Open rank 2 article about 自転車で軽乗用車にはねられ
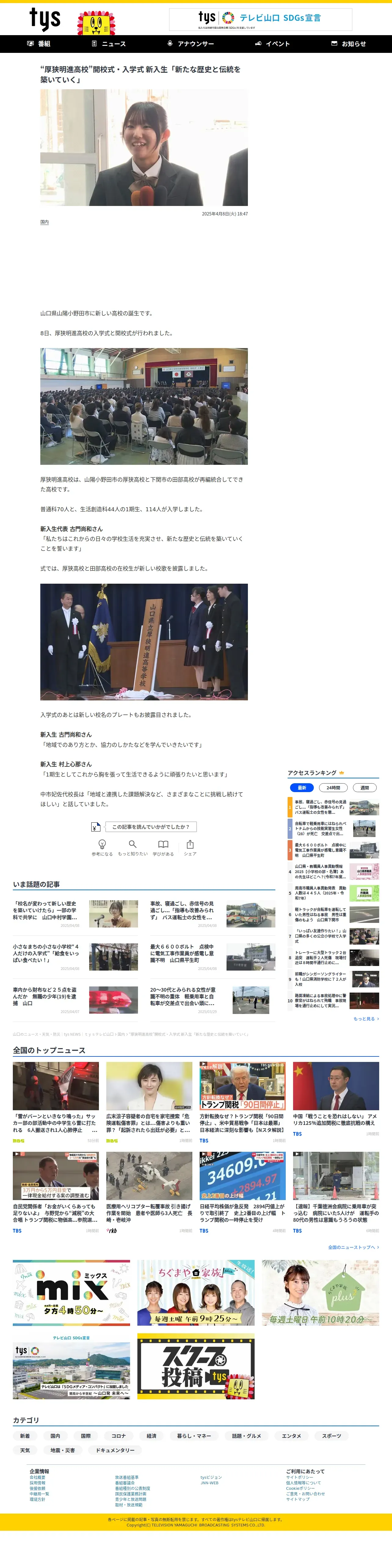Viewport: 392px width, 1568px height. [x=333, y=828]
